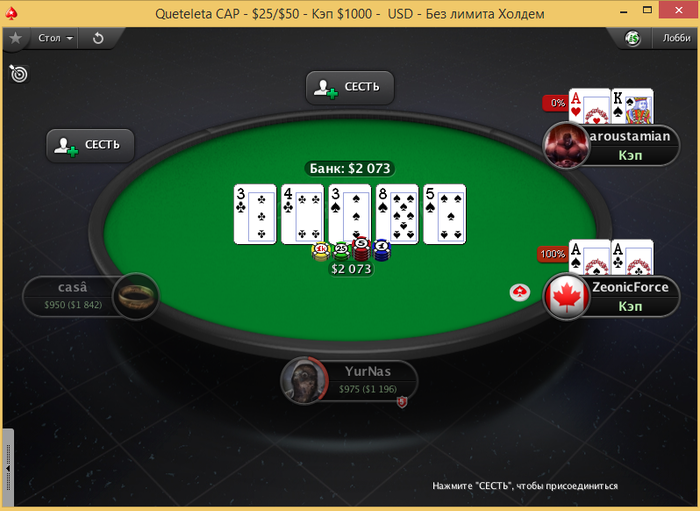
Task: Click the Банк: $2 073 pot label
Action: click(x=350, y=168)
